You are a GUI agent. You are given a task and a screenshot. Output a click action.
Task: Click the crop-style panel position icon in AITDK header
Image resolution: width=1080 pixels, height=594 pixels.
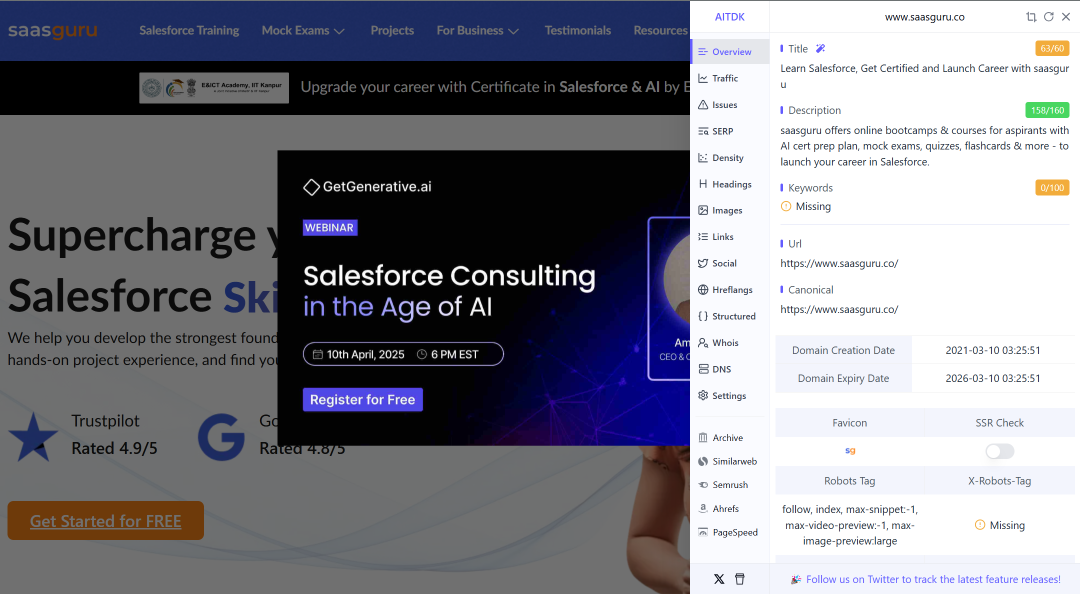tap(1030, 17)
